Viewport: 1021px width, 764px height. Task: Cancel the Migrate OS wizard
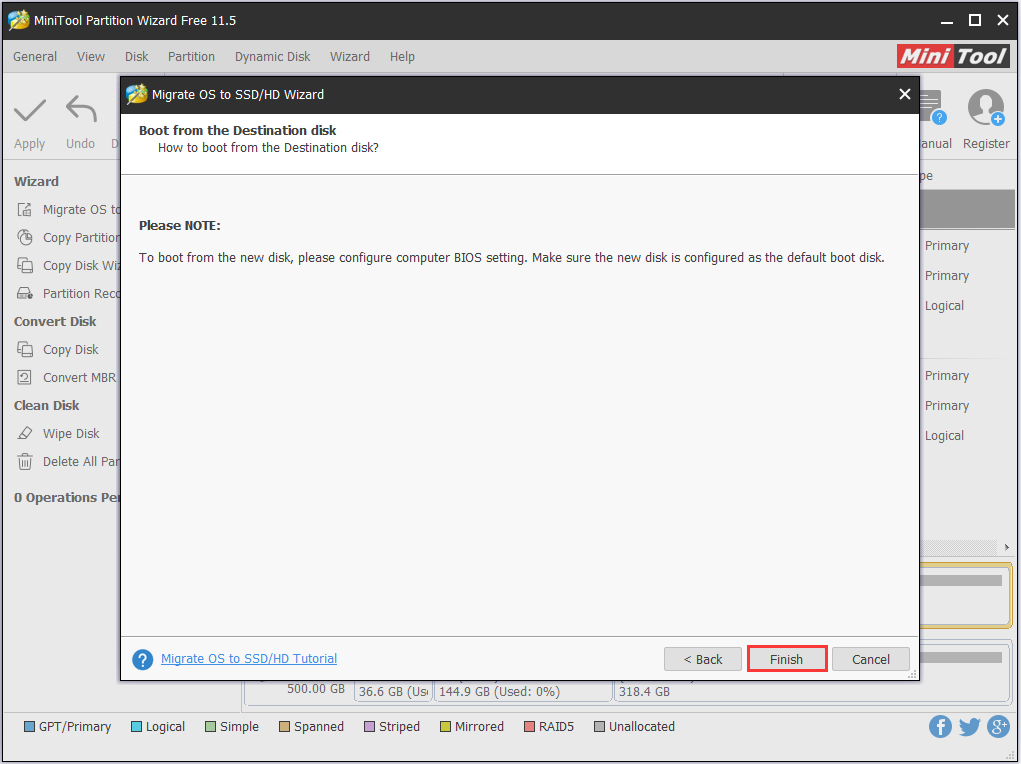click(871, 659)
